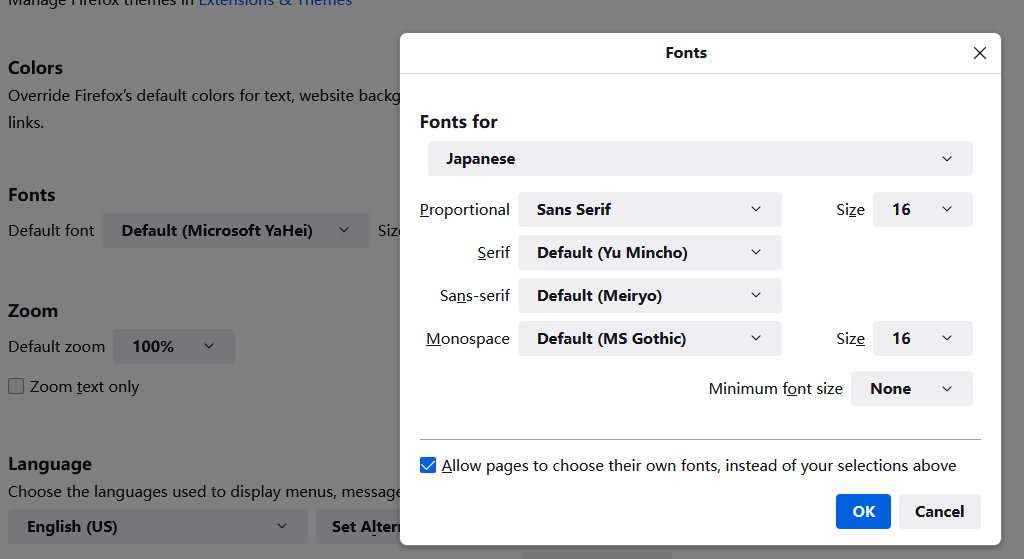Close the Fonts dialog with X
The width and height of the screenshot is (1024, 559).
click(980, 53)
